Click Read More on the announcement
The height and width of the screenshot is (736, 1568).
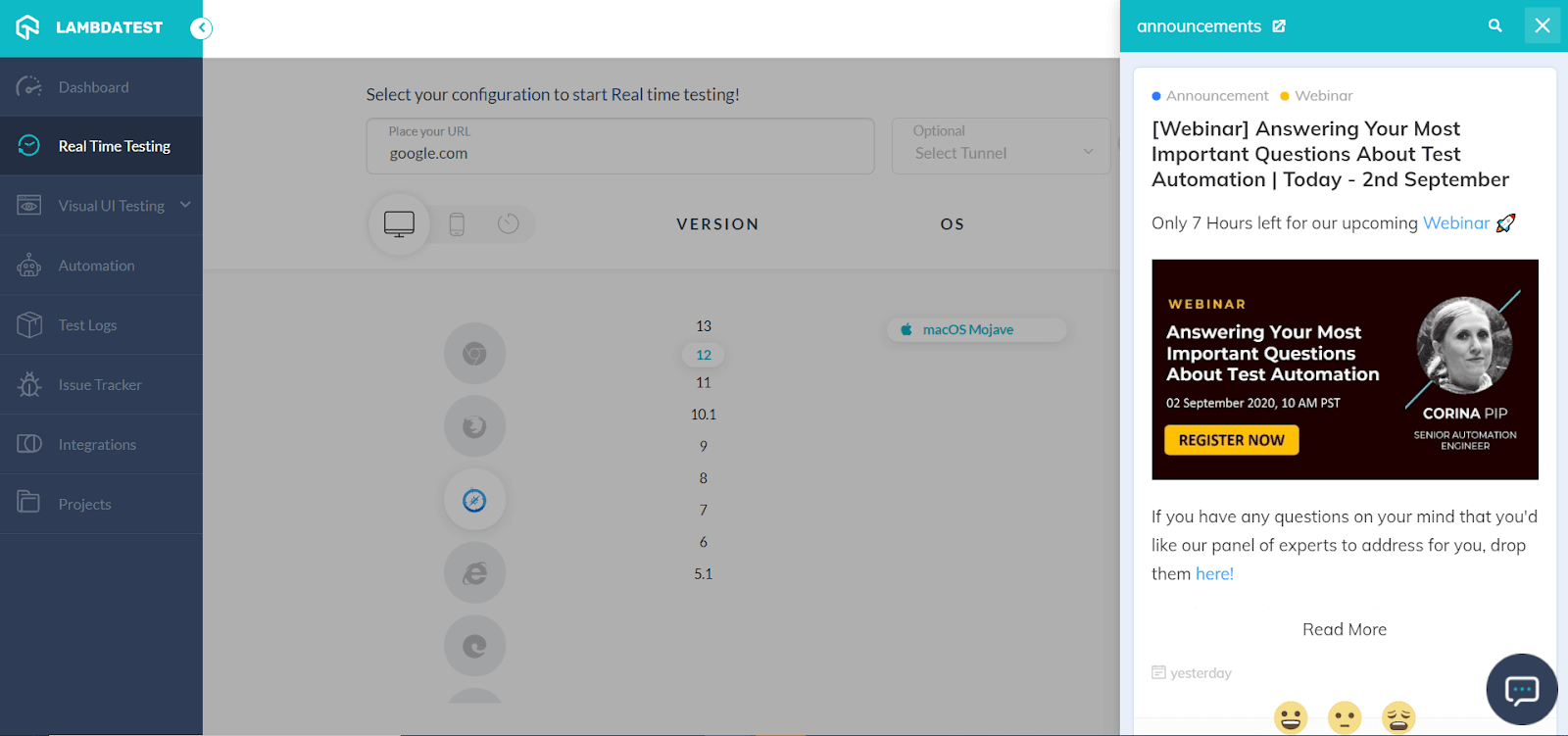click(1344, 629)
